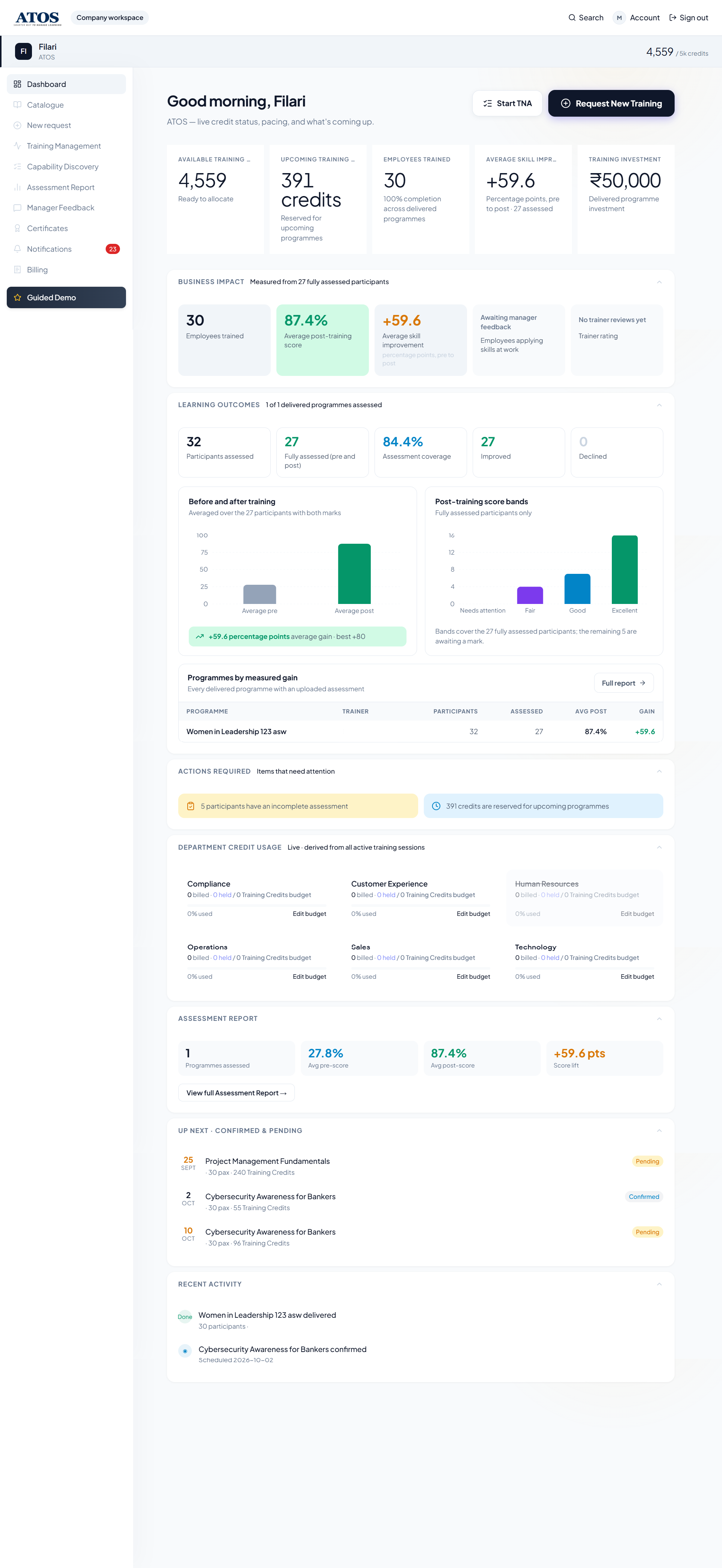Click the Gain column header in programmes table
Screen dimensions: 722x1568
click(646, 711)
